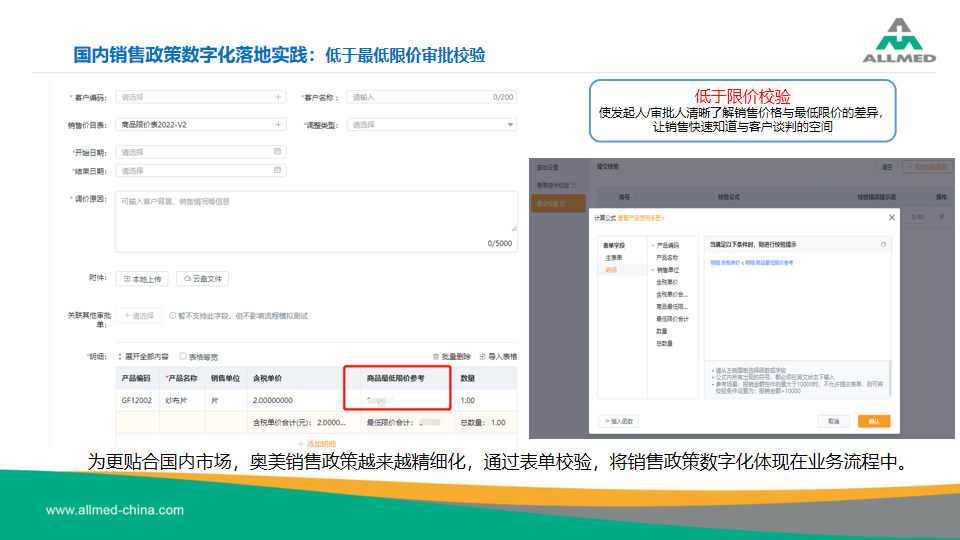The width and height of the screenshot is (960, 540).
Task: Select 主表单 in the formula dialog
Action: coord(613,258)
